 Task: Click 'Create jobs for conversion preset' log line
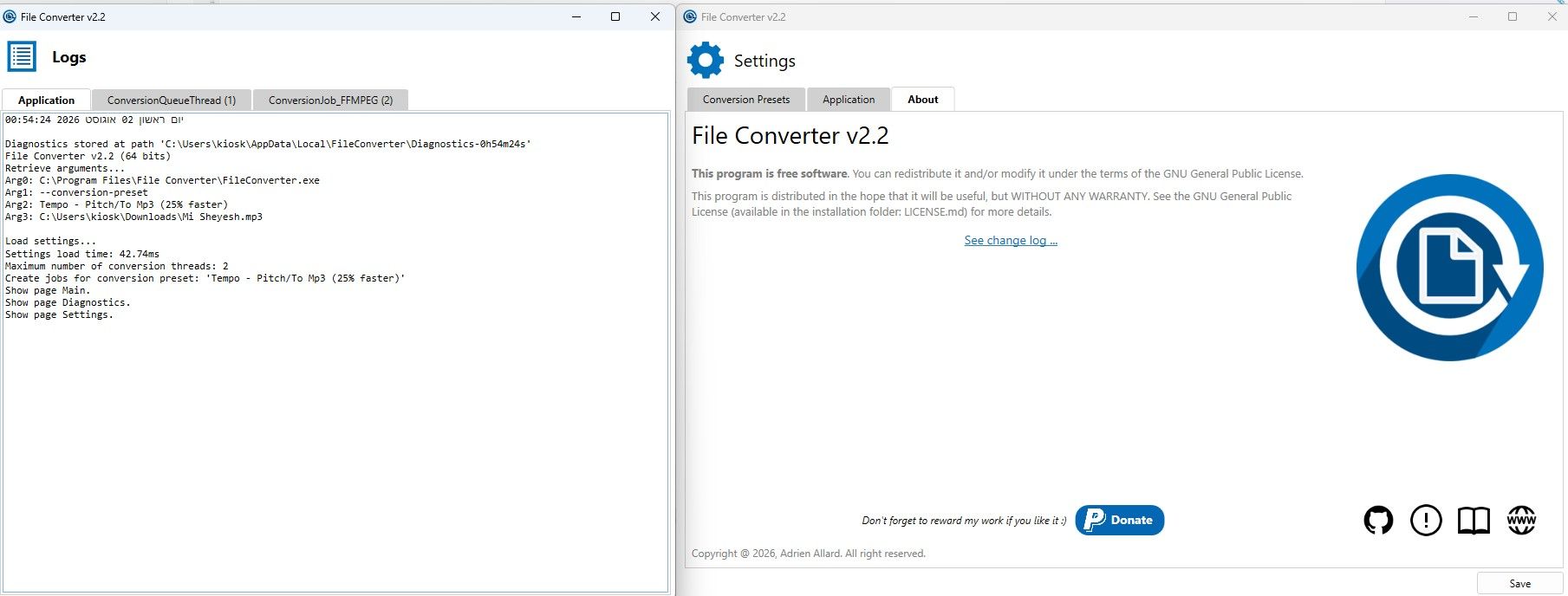(205, 278)
